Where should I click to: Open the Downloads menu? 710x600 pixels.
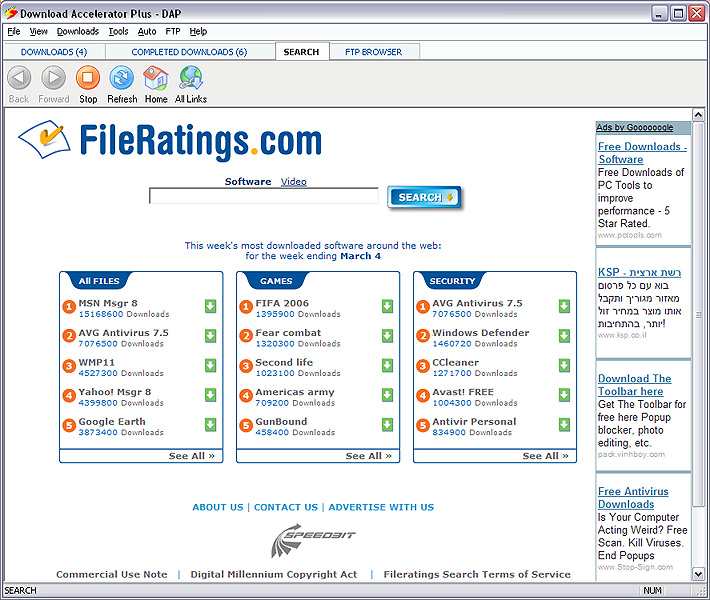coord(78,31)
